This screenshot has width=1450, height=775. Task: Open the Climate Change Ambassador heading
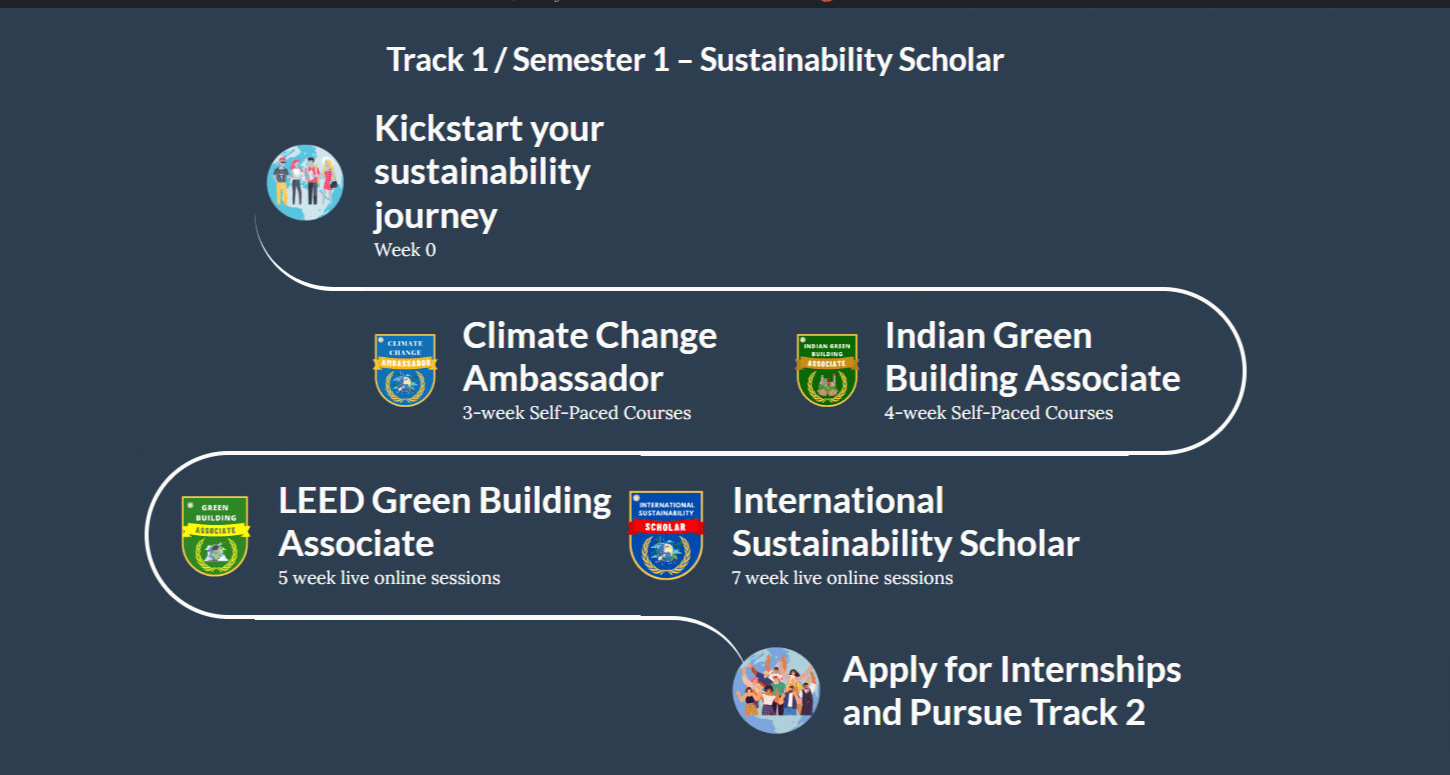pos(590,357)
